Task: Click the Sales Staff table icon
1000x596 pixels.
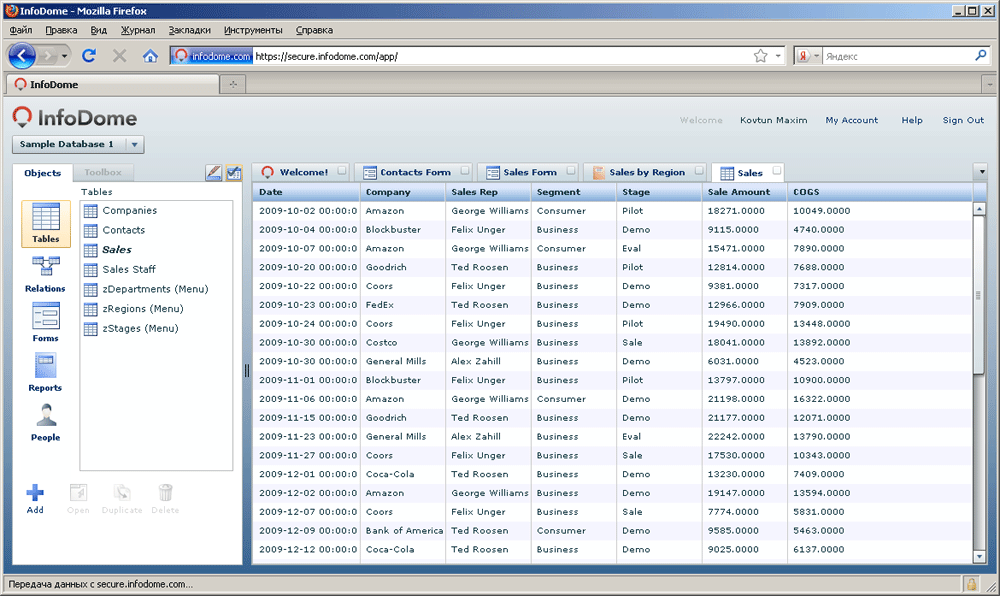Action: coord(91,270)
